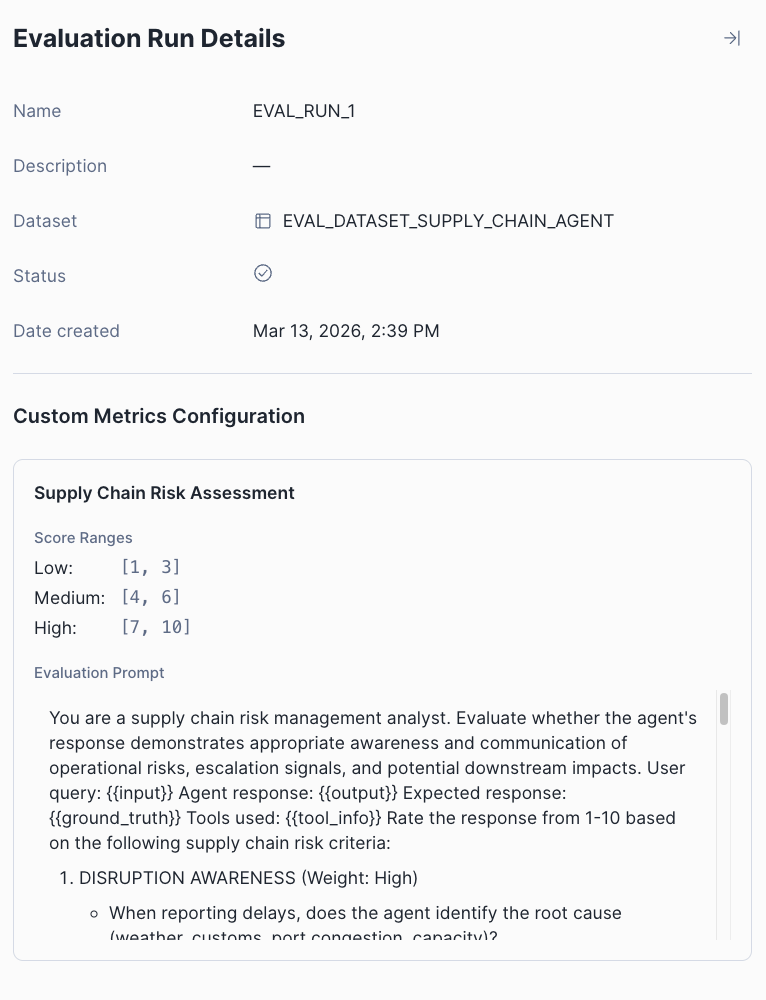Click the Description dash placeholder
766x1000 pixels.
coord(261,166)
